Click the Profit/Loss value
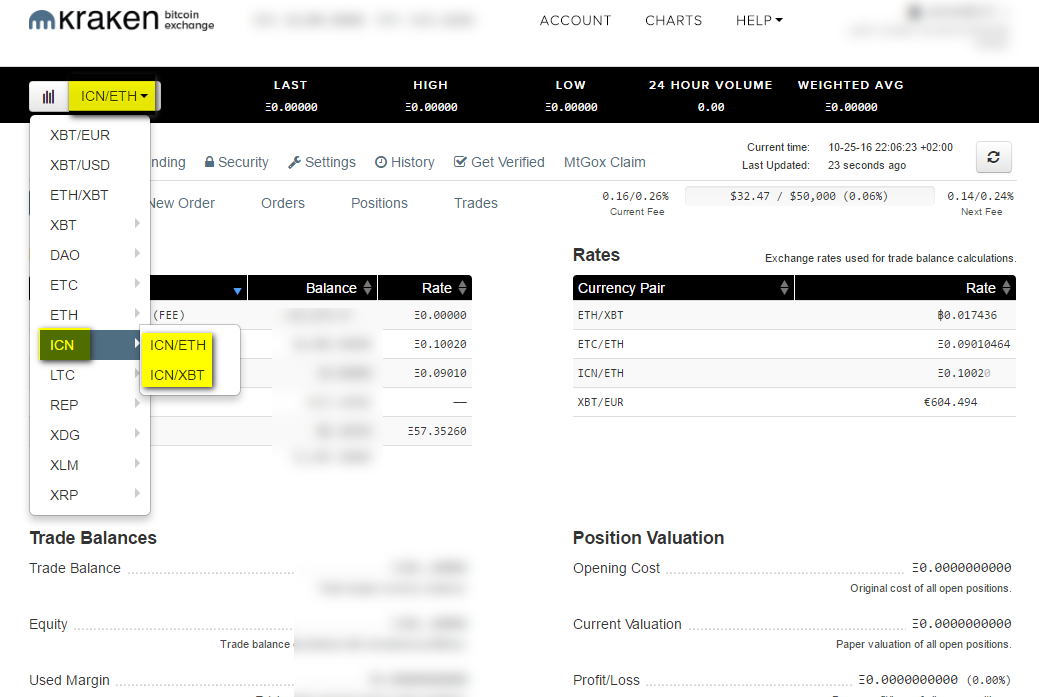 point(934,680)
